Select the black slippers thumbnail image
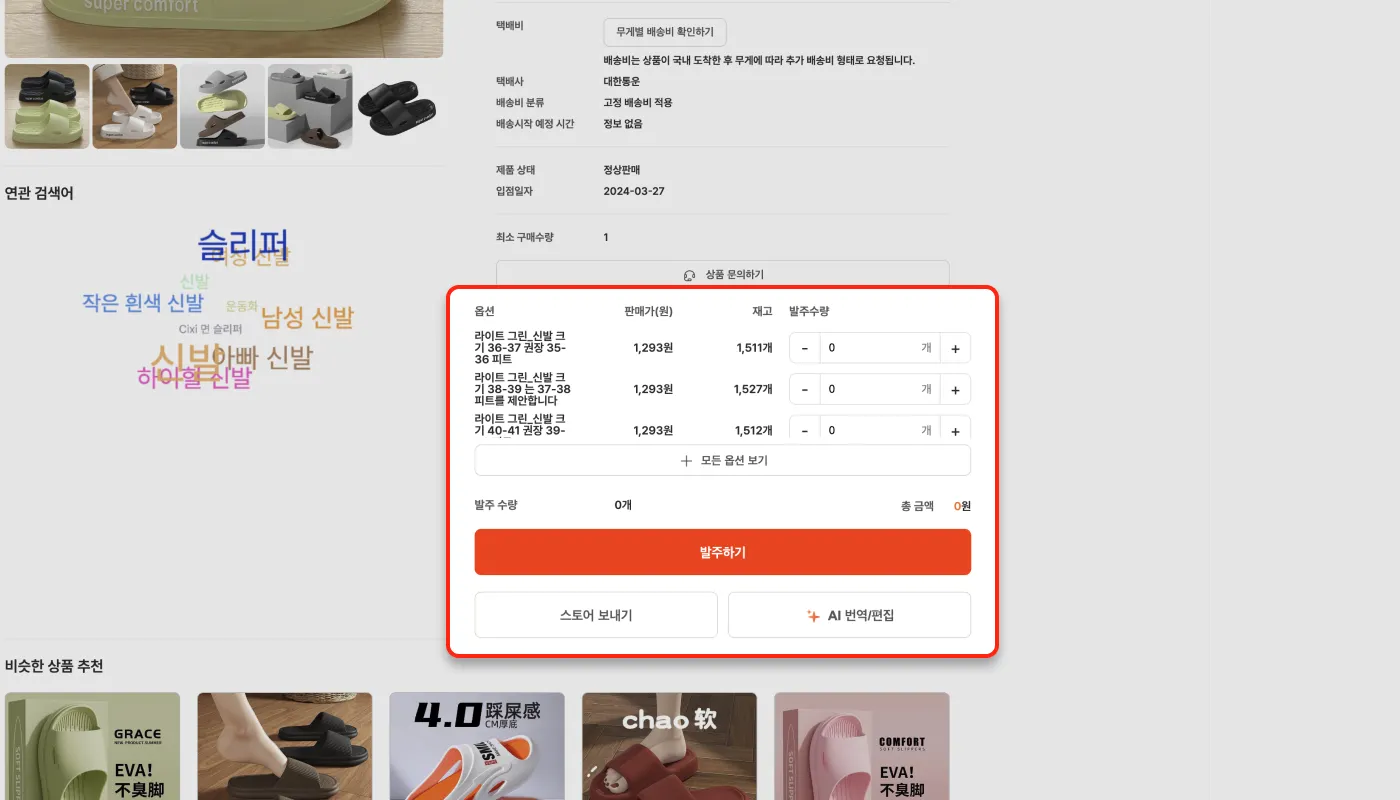Viewport: 1400px width, 800px height. (397, 107)
